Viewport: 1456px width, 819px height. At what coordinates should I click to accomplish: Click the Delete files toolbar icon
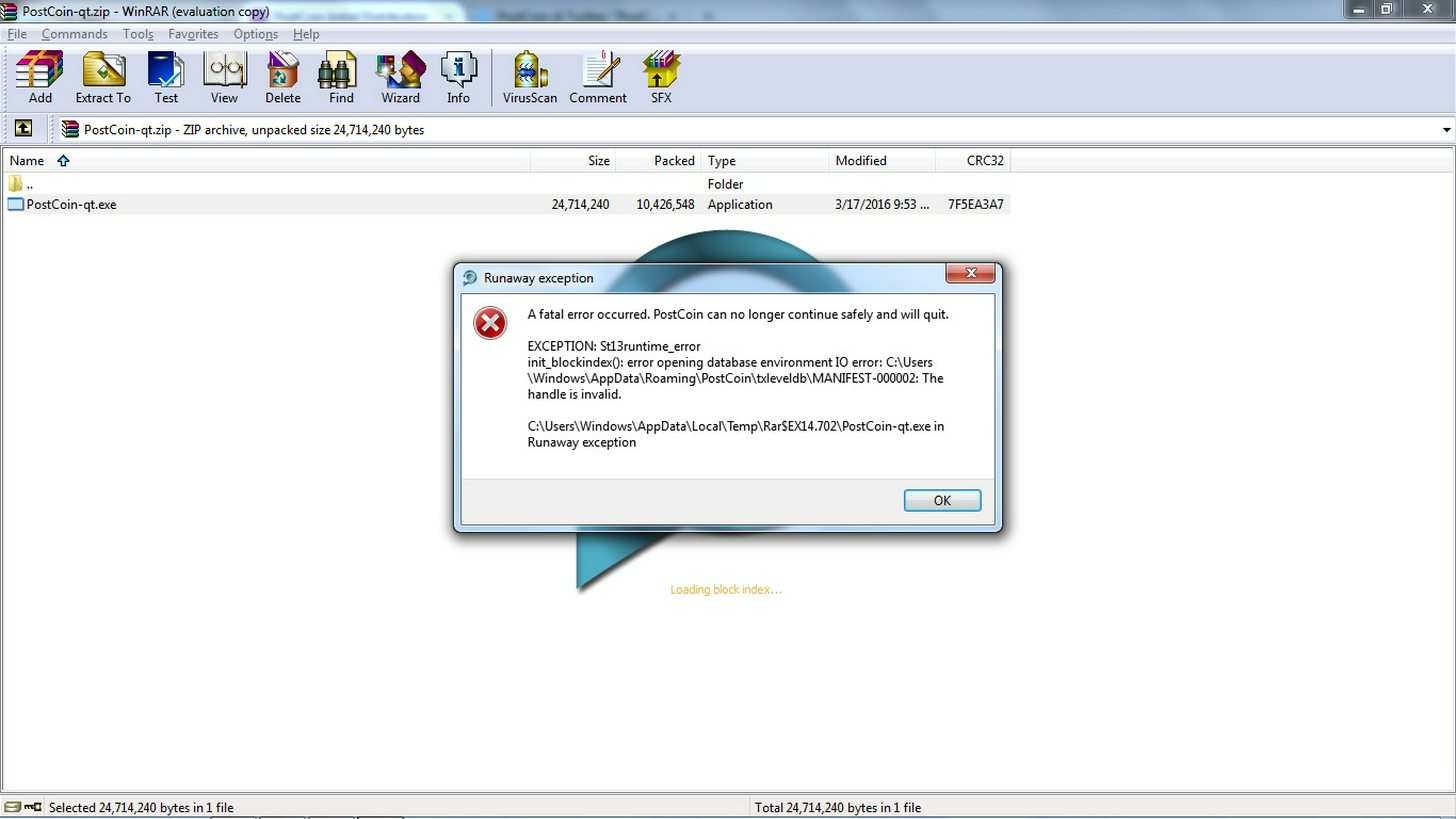coord(282,78)
